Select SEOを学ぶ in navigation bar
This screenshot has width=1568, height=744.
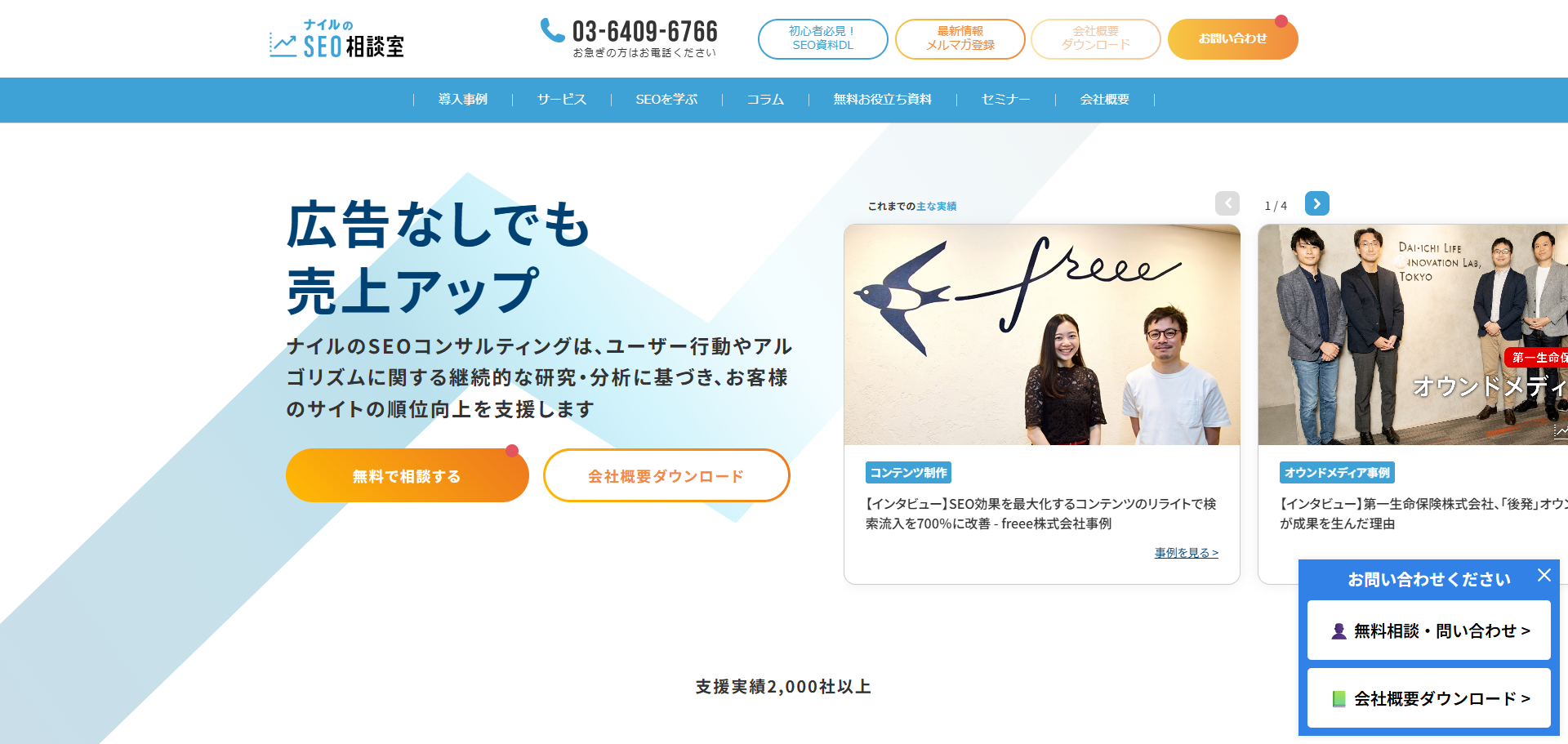point(666,100)
